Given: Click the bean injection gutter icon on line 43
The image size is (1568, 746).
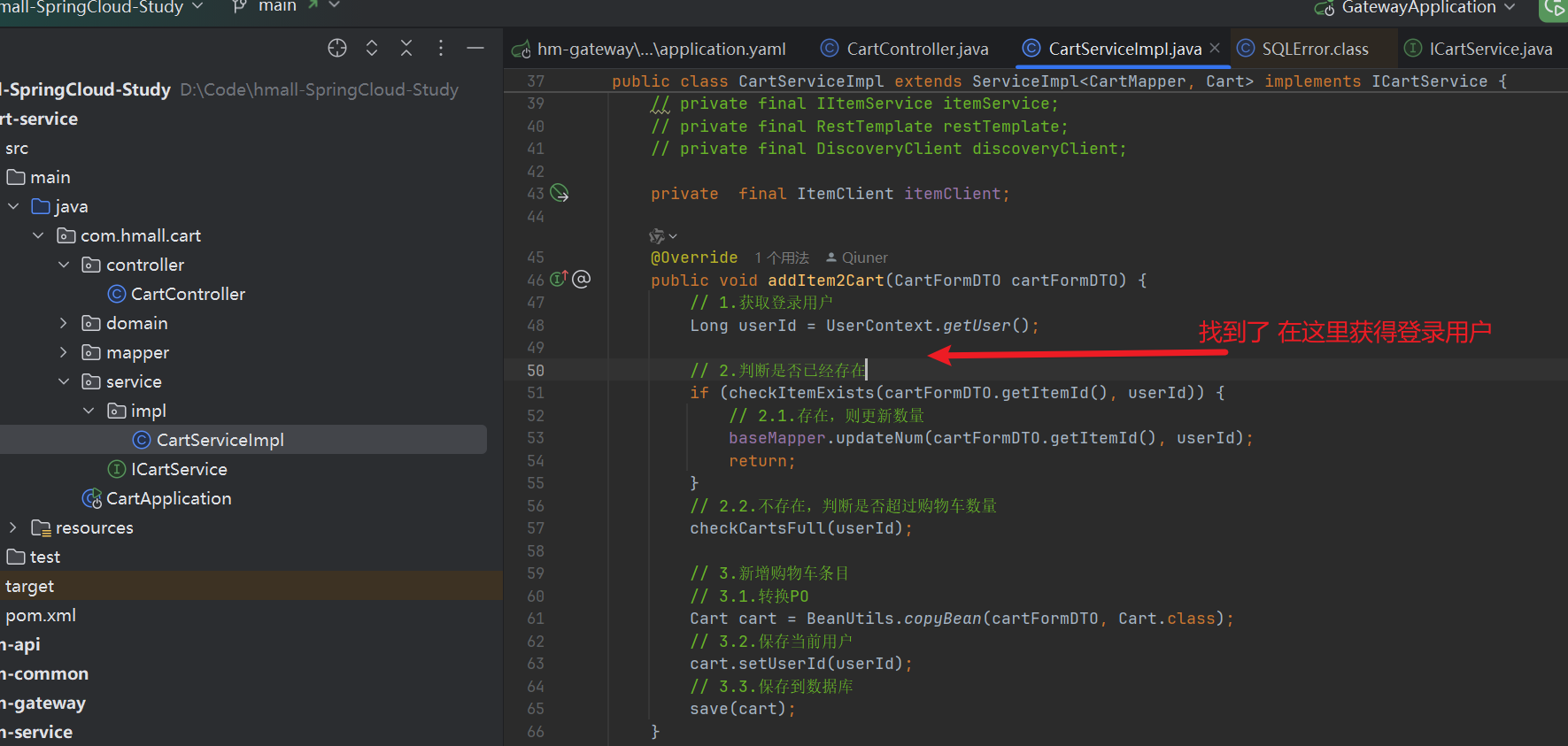Looking at the screenshot, I should tap(560, 193).
